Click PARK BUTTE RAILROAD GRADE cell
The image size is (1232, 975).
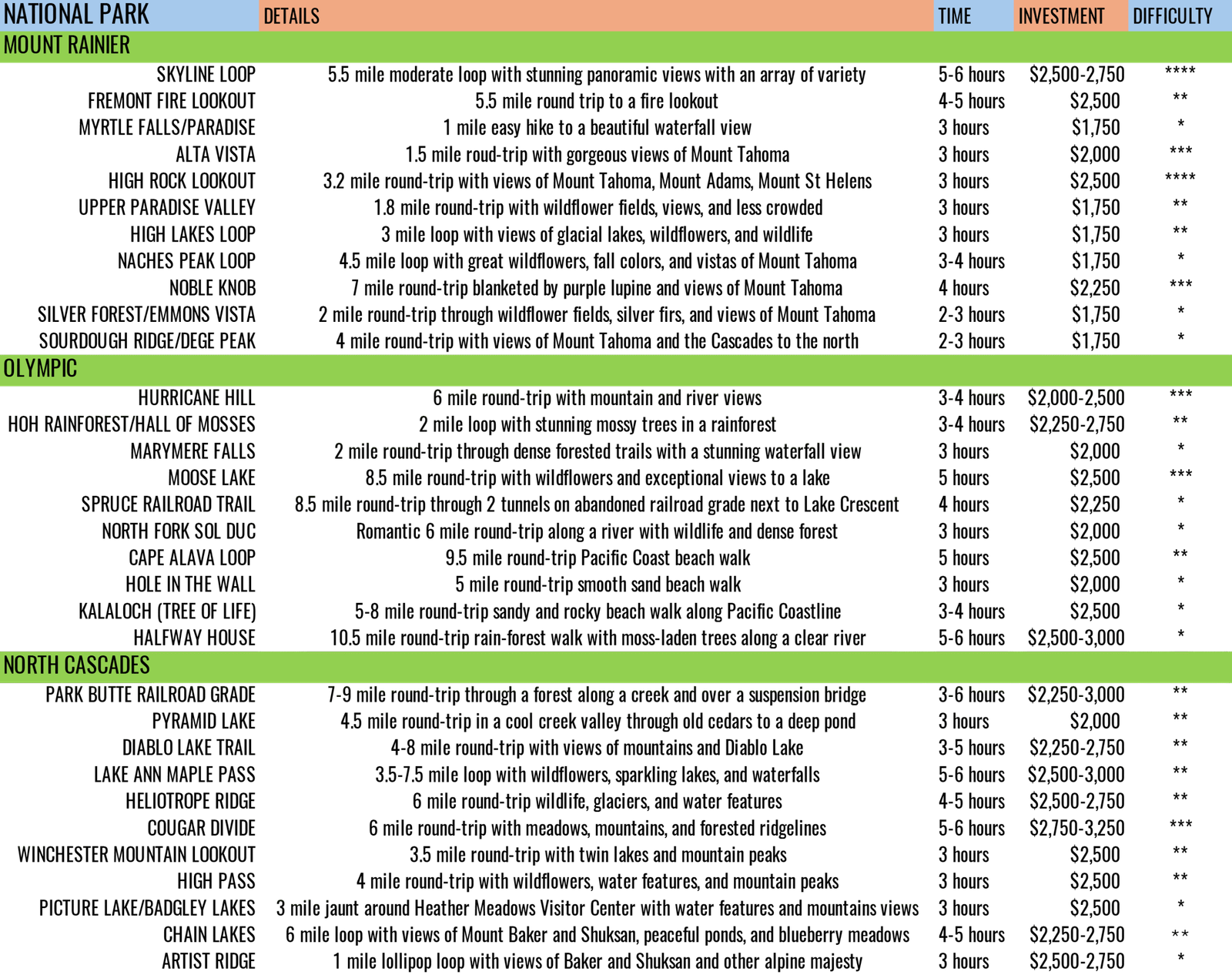(150, 695)
